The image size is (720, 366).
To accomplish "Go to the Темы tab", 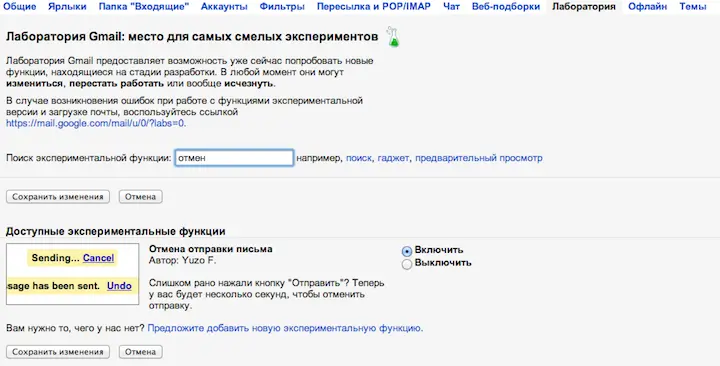I will [693, 6].
